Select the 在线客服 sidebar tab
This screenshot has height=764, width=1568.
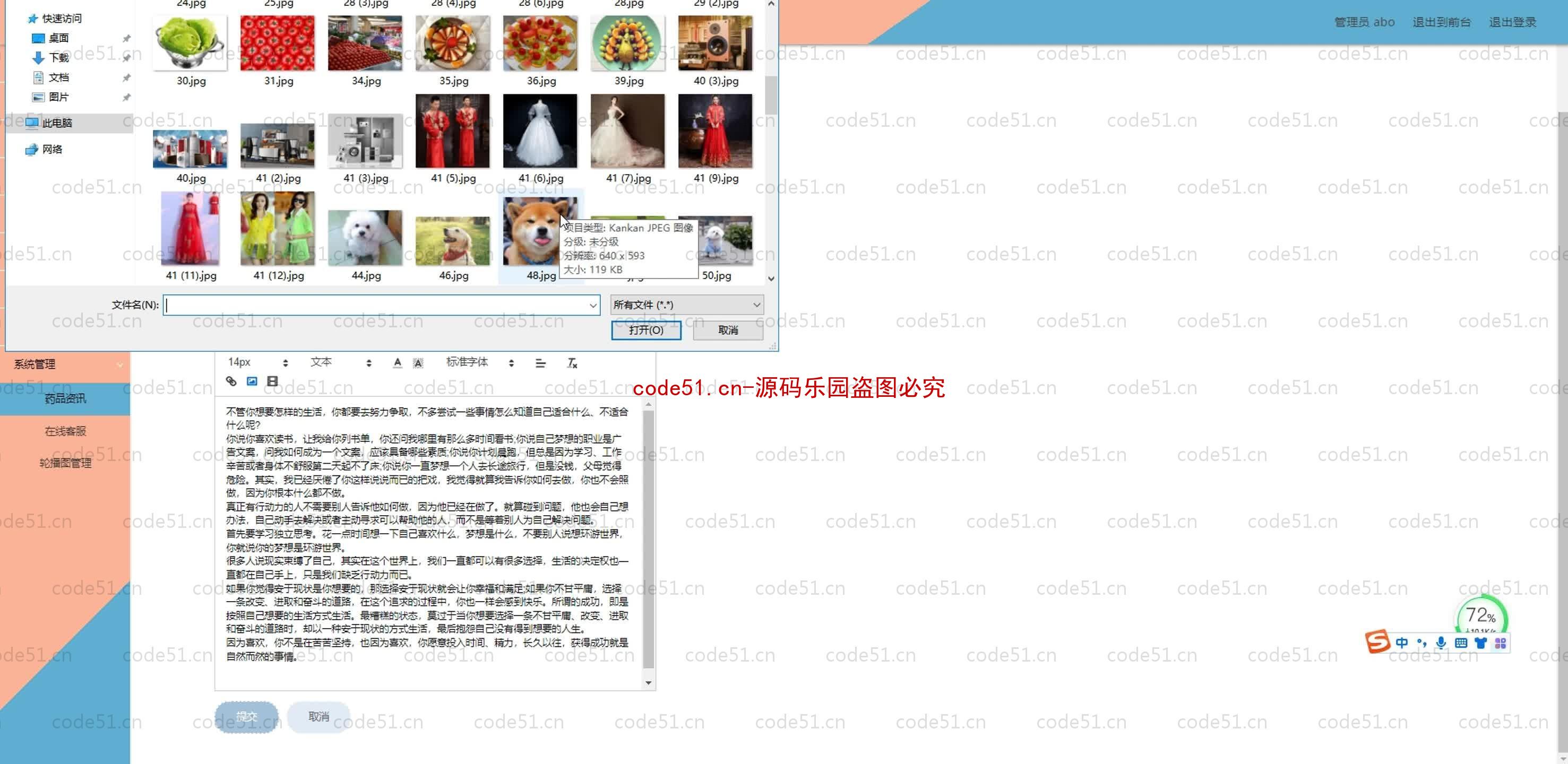tap(65, 430)
